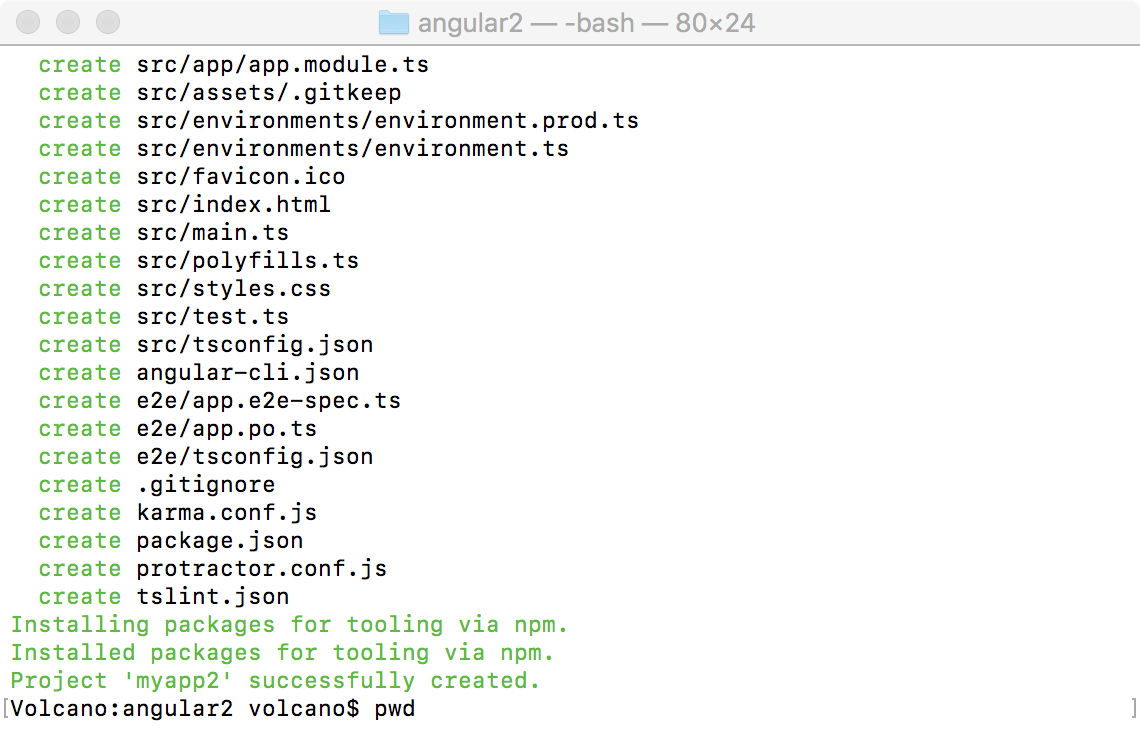The width and height of the screenshot is (1140, 732).
Task: Click the src/styles.css line
Action: 233,289
